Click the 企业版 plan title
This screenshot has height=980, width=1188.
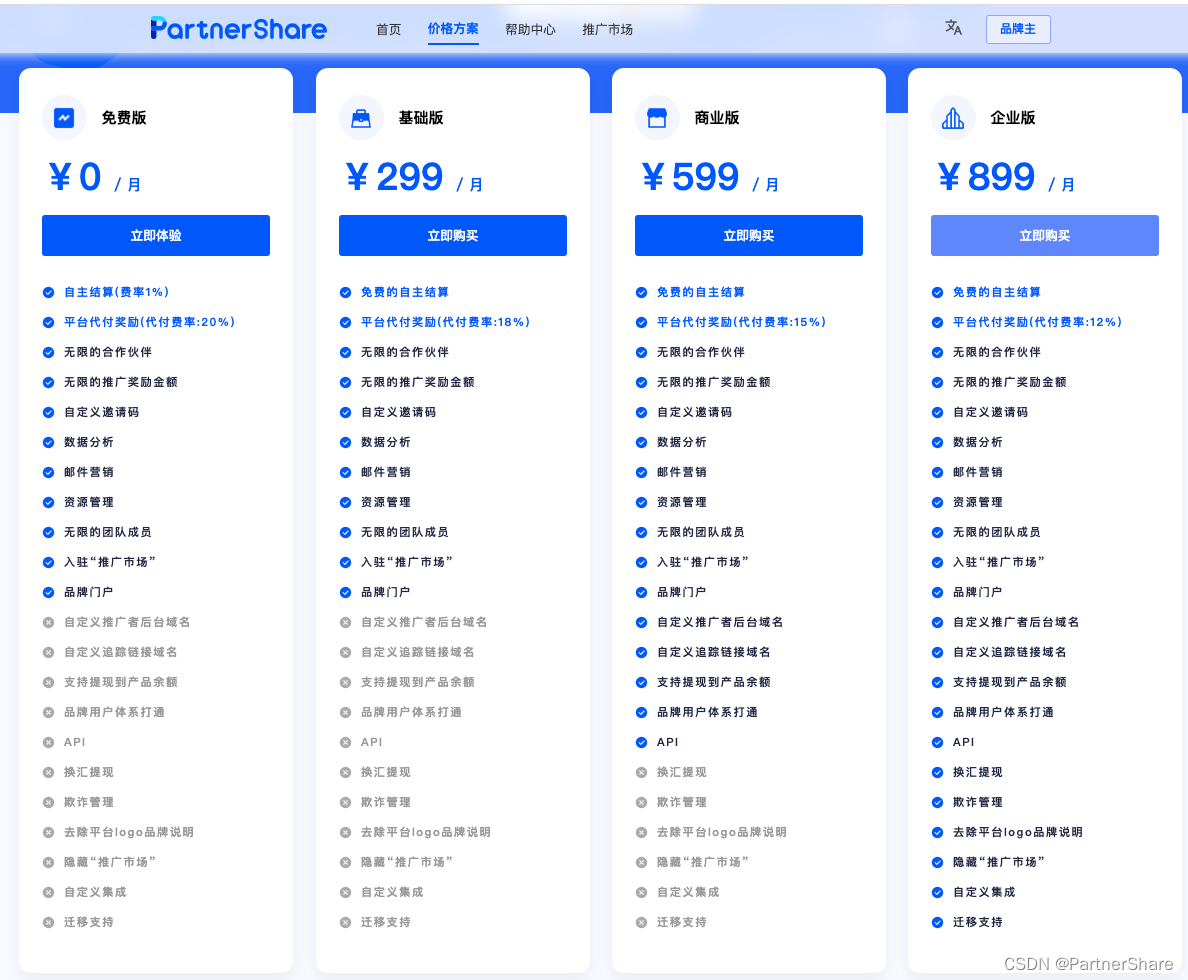click(x=1013, y=117)
